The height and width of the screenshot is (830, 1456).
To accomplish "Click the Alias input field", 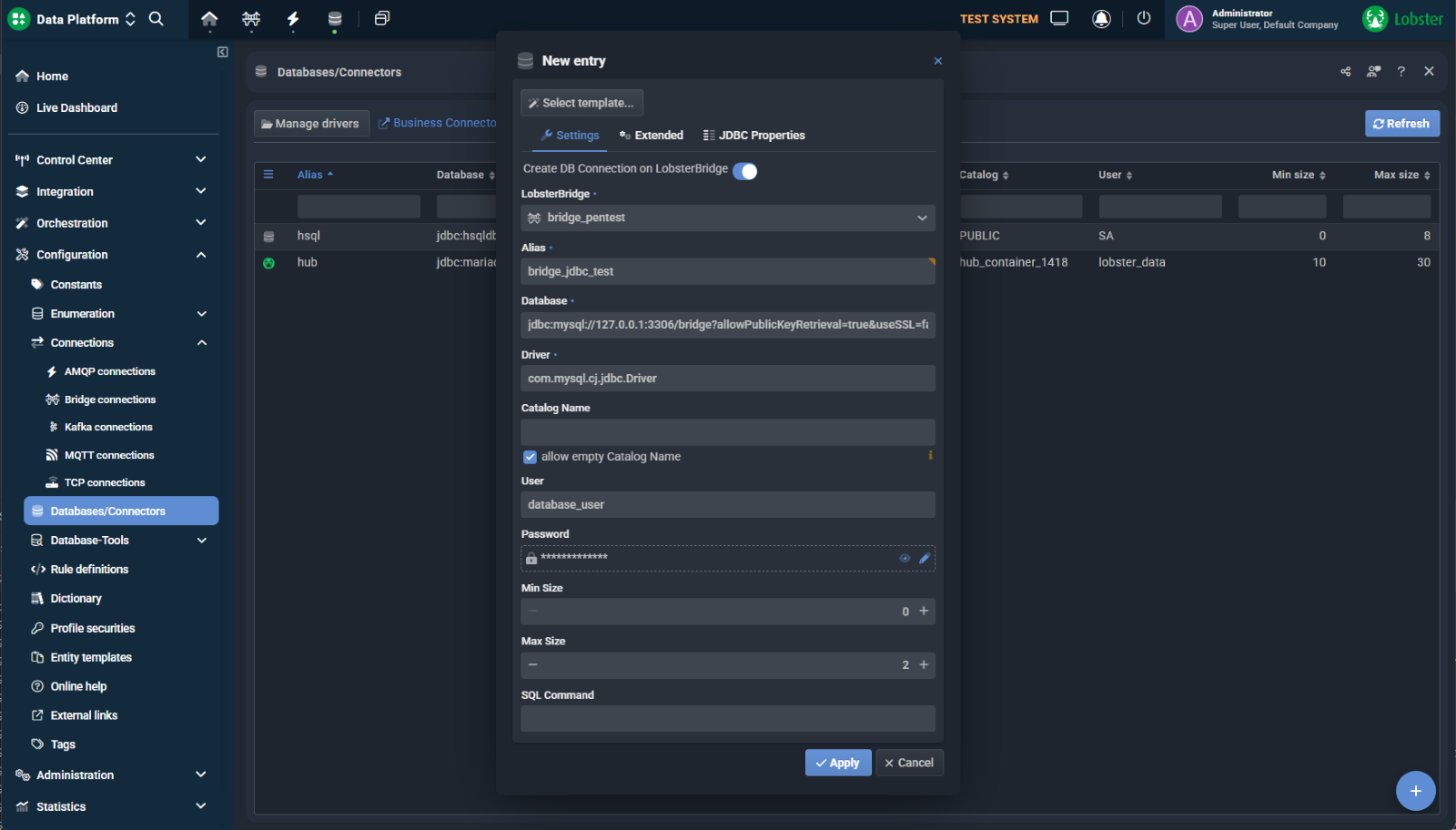I will click(x=728, y=271).
